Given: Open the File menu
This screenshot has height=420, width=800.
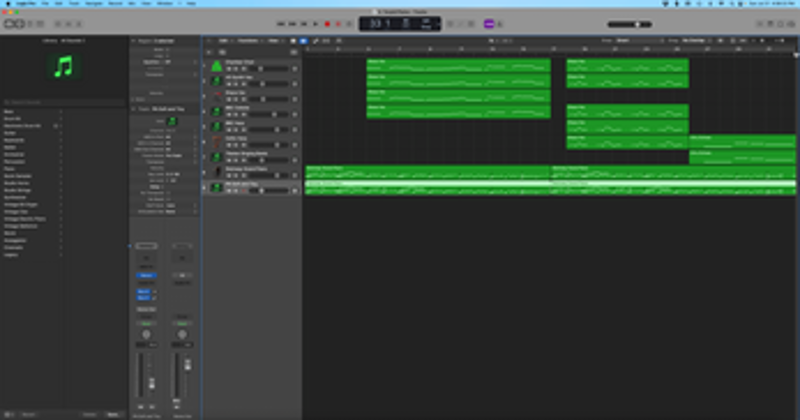Looking at the screenshot, I should tap(45, 3).
